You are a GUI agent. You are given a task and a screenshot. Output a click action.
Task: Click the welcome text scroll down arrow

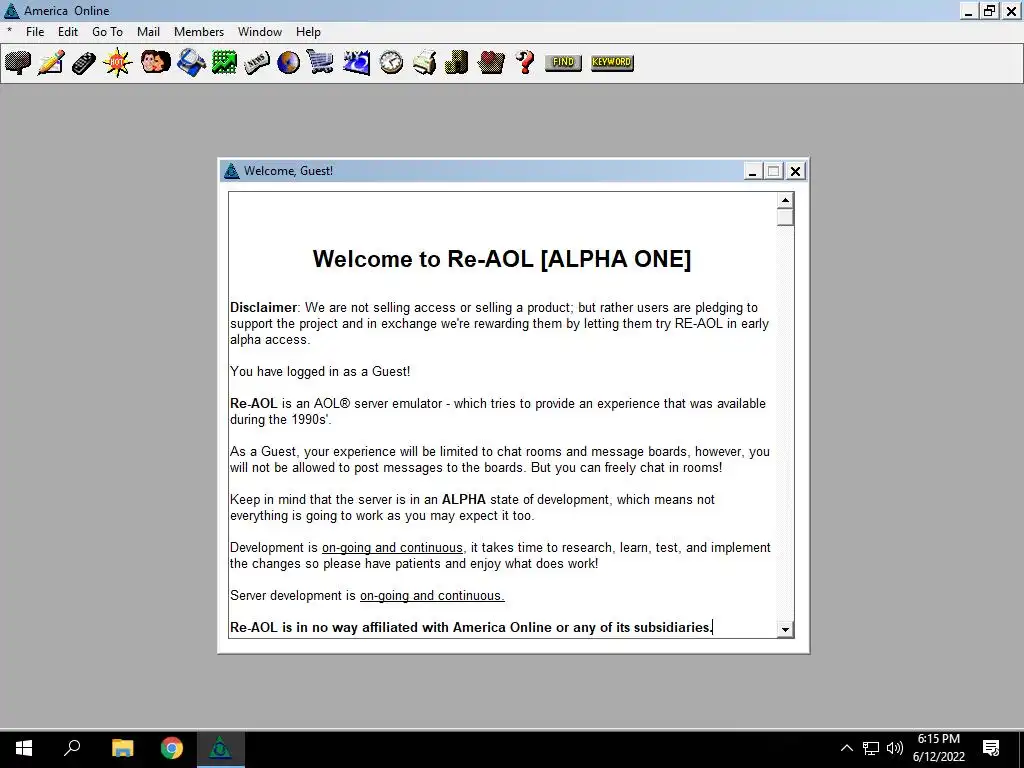(785, 630)
